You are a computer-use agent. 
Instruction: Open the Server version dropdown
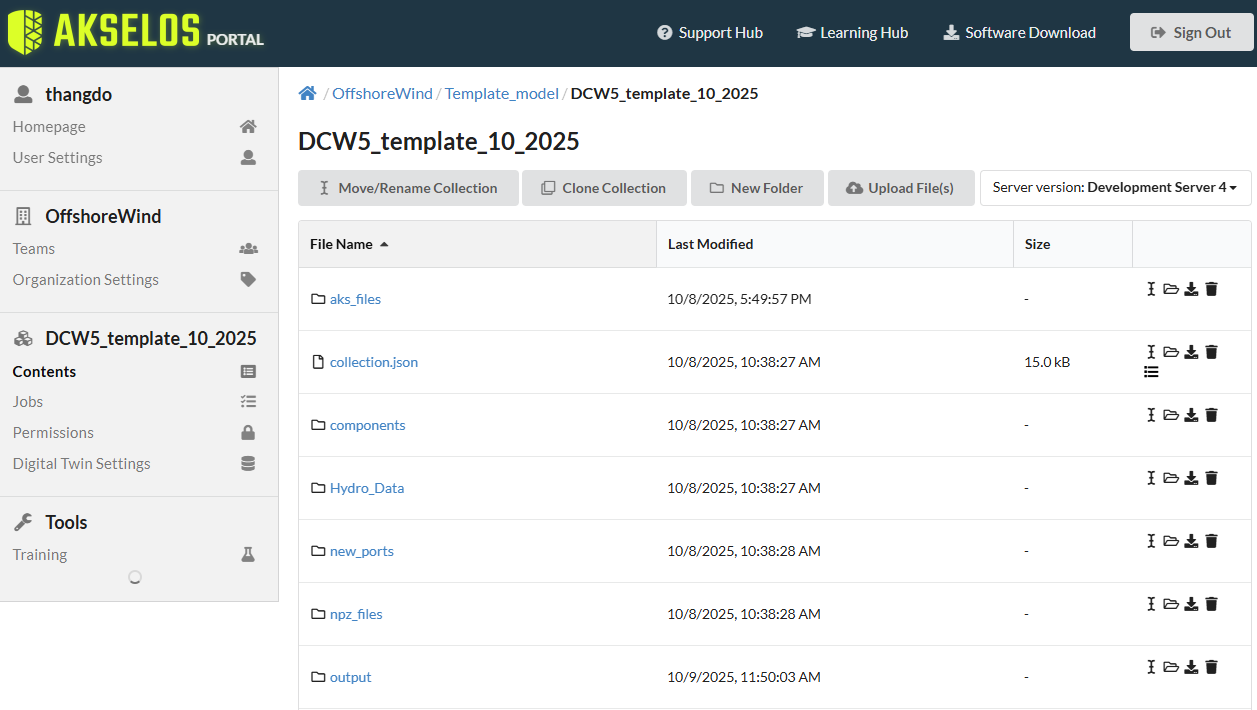1115,188
